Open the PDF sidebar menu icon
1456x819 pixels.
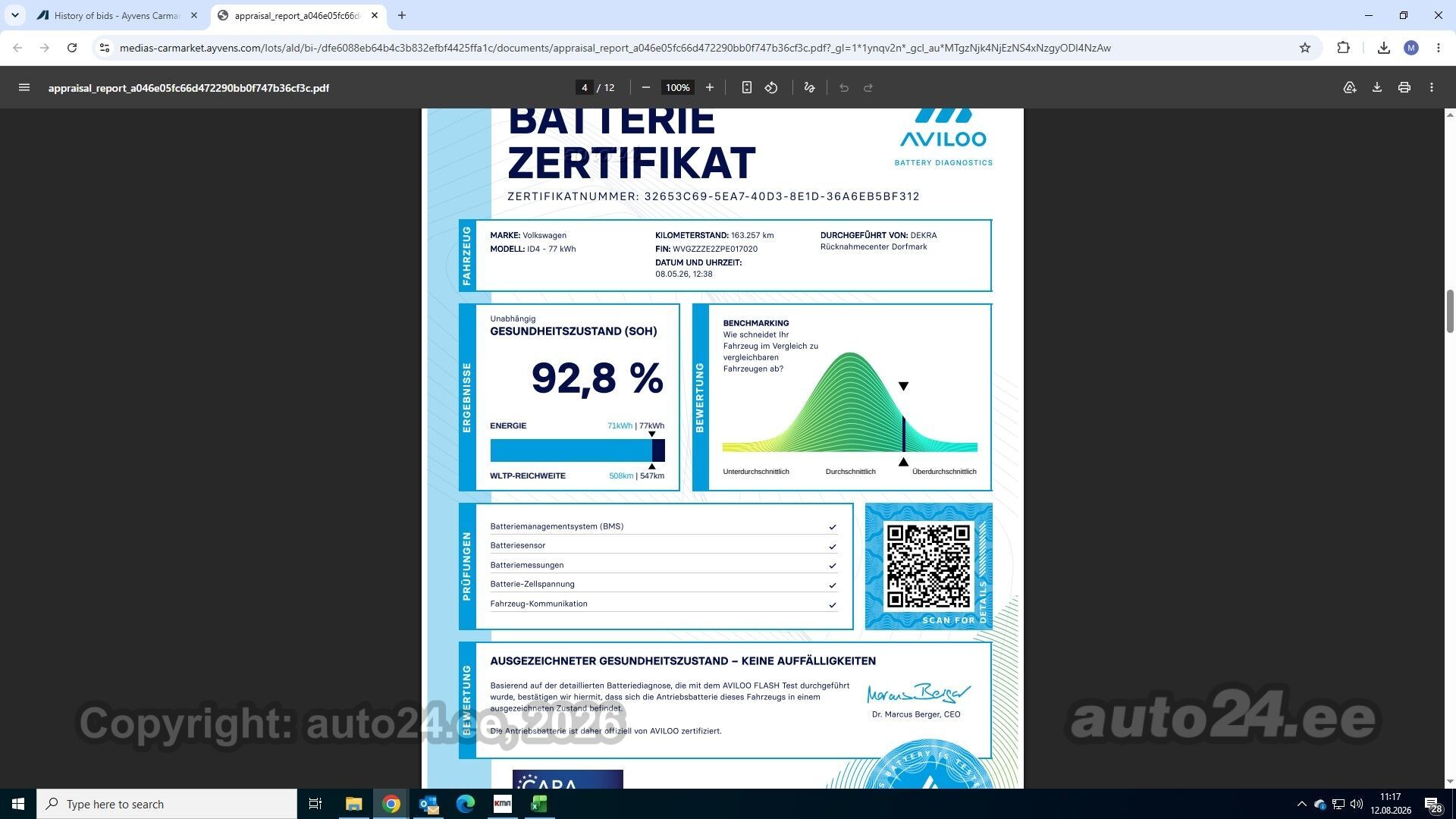[x=24, y=88]
